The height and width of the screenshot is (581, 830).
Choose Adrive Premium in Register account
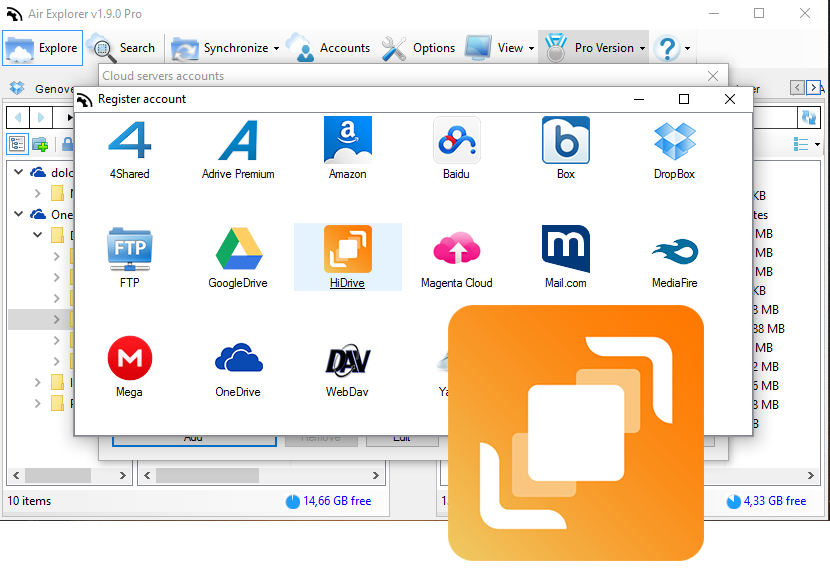(238, 149)
